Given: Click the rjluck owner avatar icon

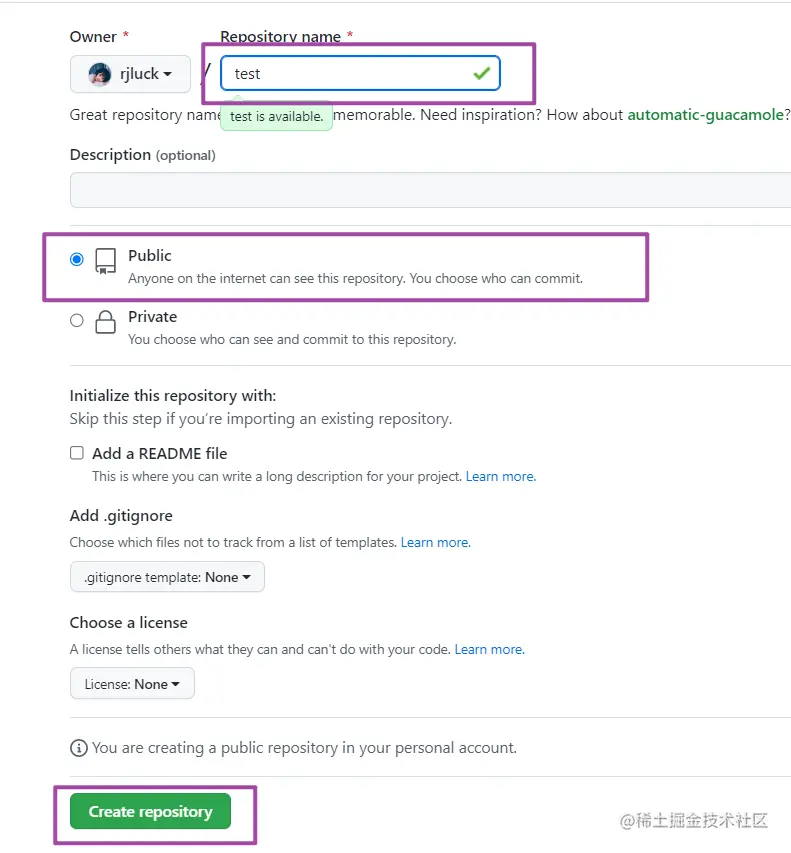Looking at the screenshot, I should [99, 74].
